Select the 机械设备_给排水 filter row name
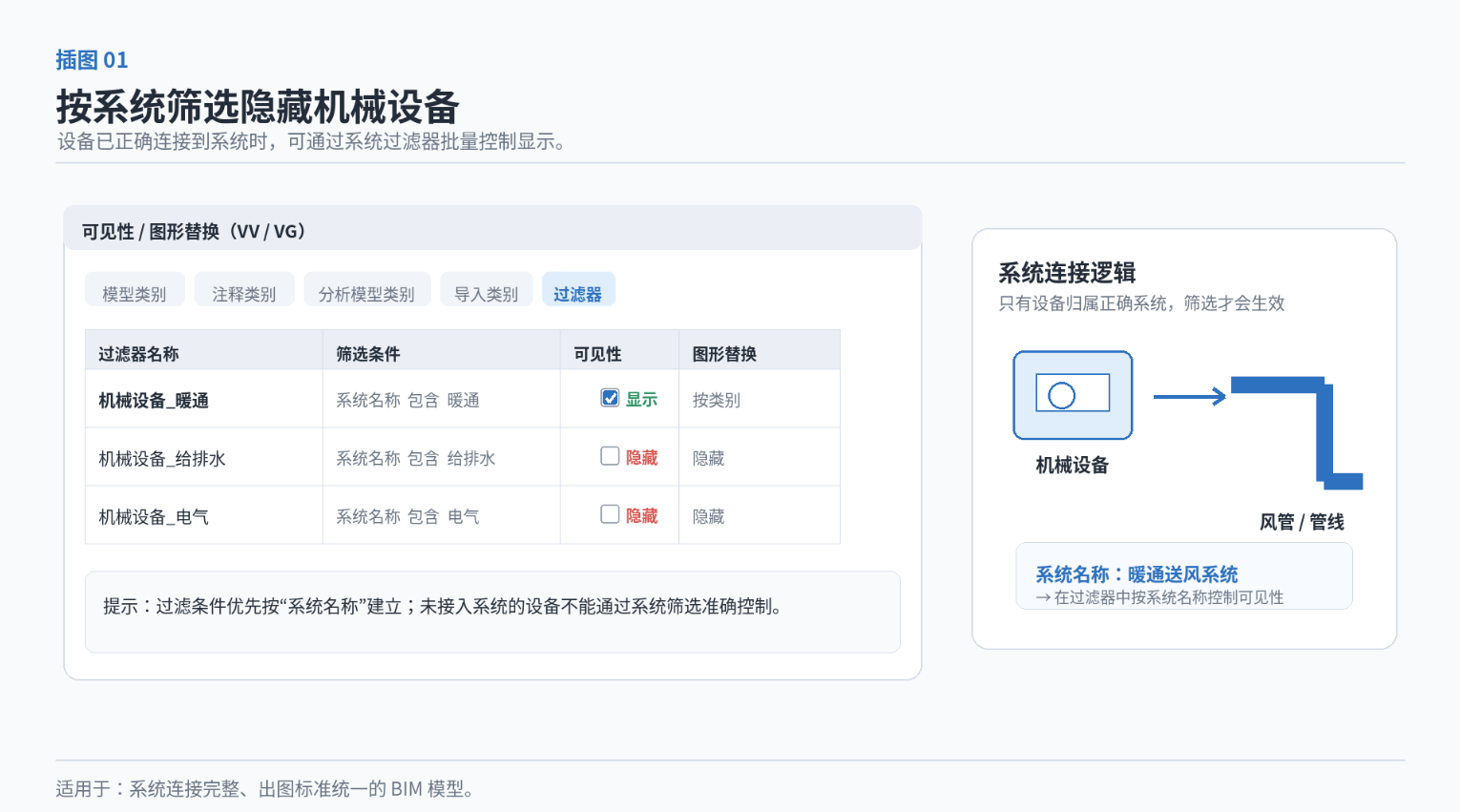The width and height of the screenshot is (1460, 812). click(162, 459)
